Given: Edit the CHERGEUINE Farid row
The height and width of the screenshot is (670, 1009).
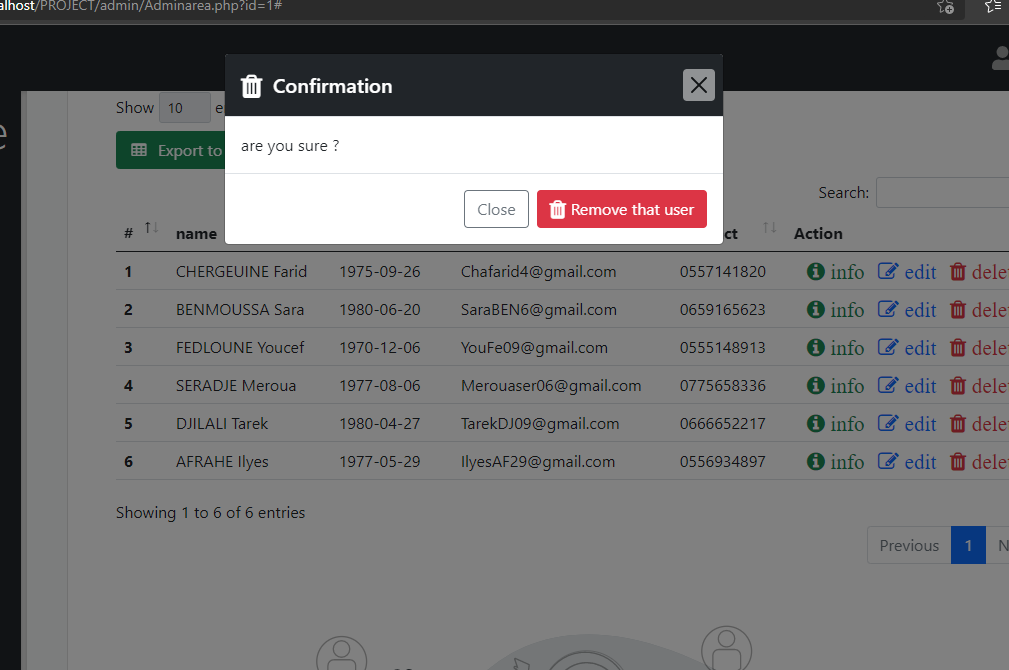Looking at the screenshot, I should [907, 272].
